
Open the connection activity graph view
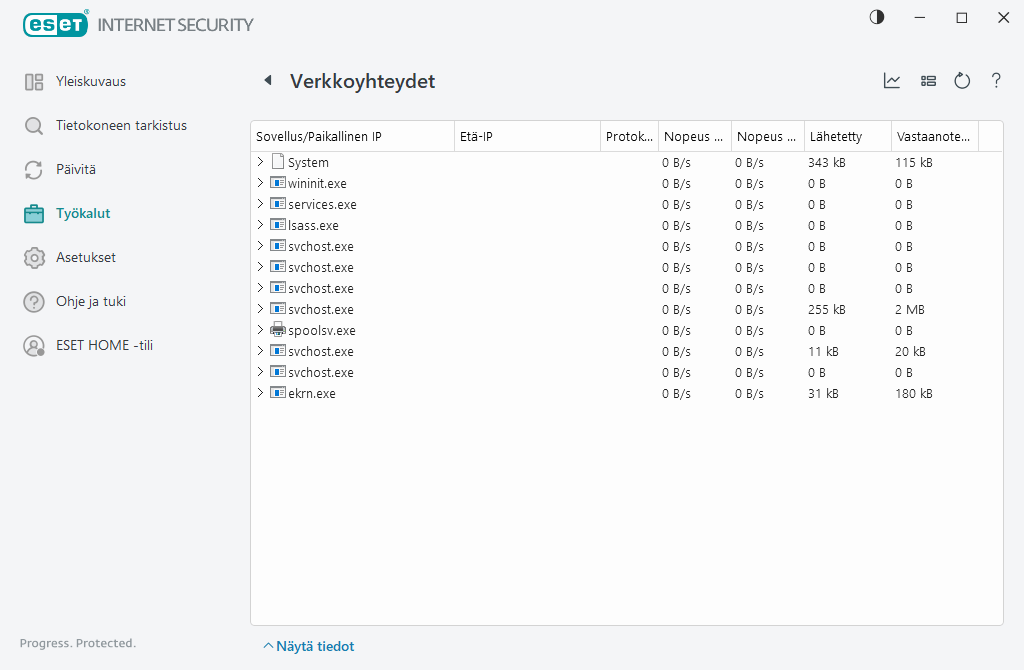[x=891, y=81]
